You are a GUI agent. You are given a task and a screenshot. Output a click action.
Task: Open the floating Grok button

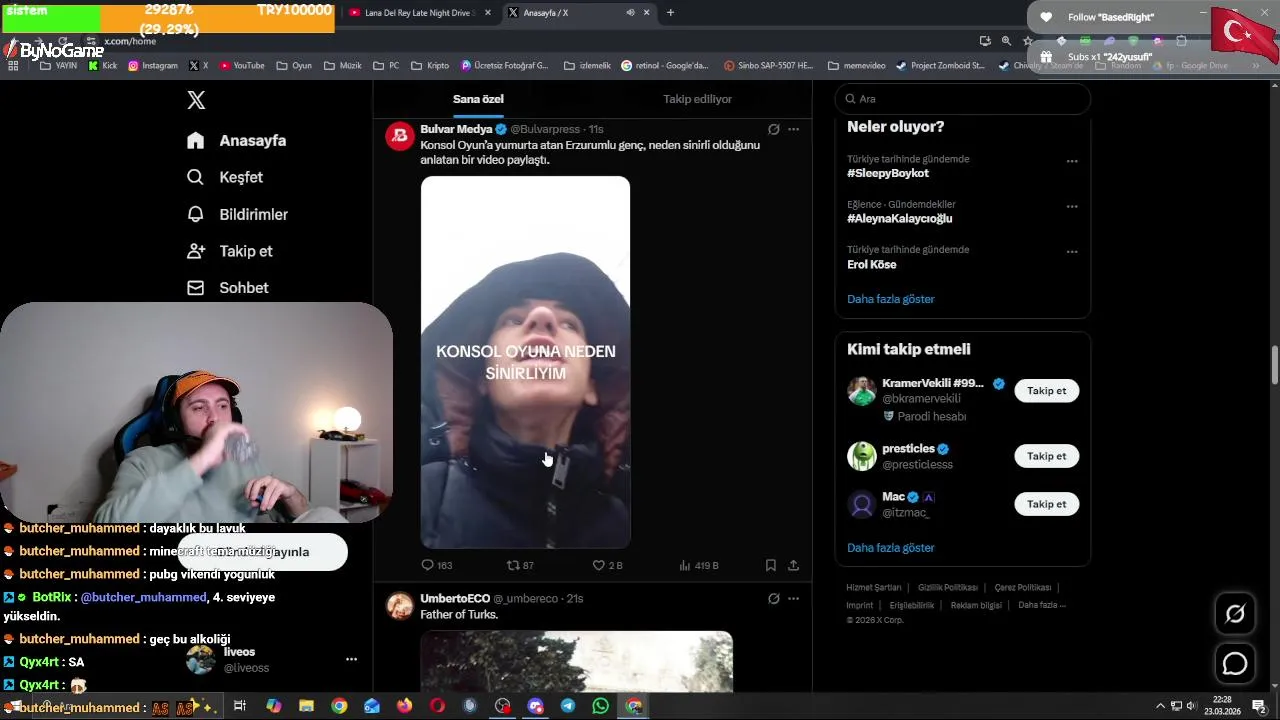click(1235, 614)
